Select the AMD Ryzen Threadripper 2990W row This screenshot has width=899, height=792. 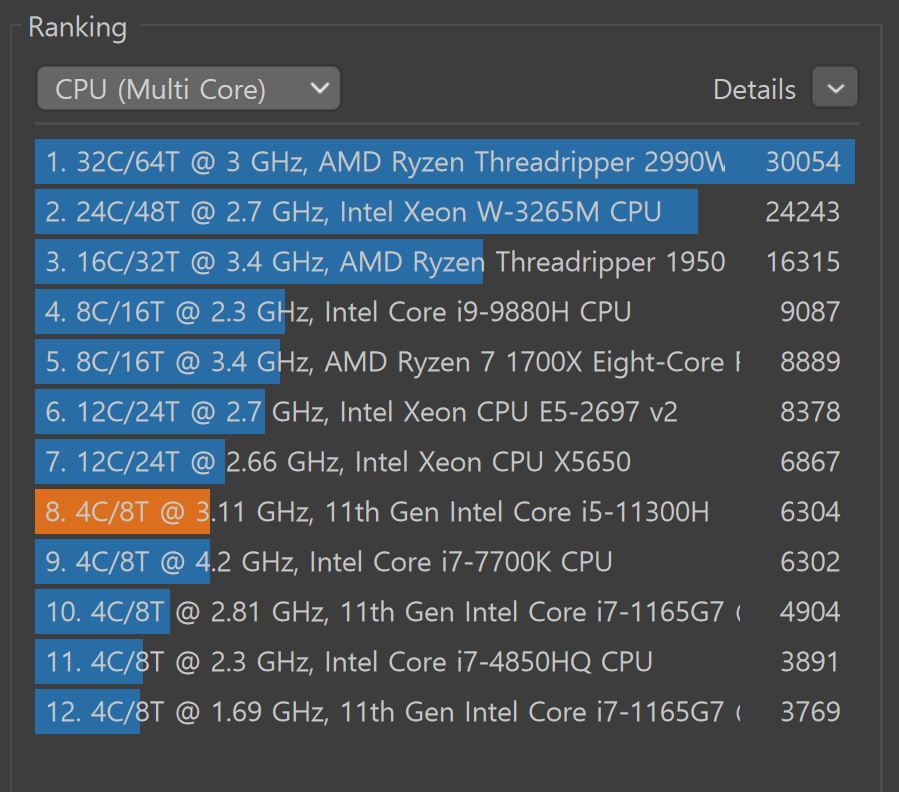(444, 162)
